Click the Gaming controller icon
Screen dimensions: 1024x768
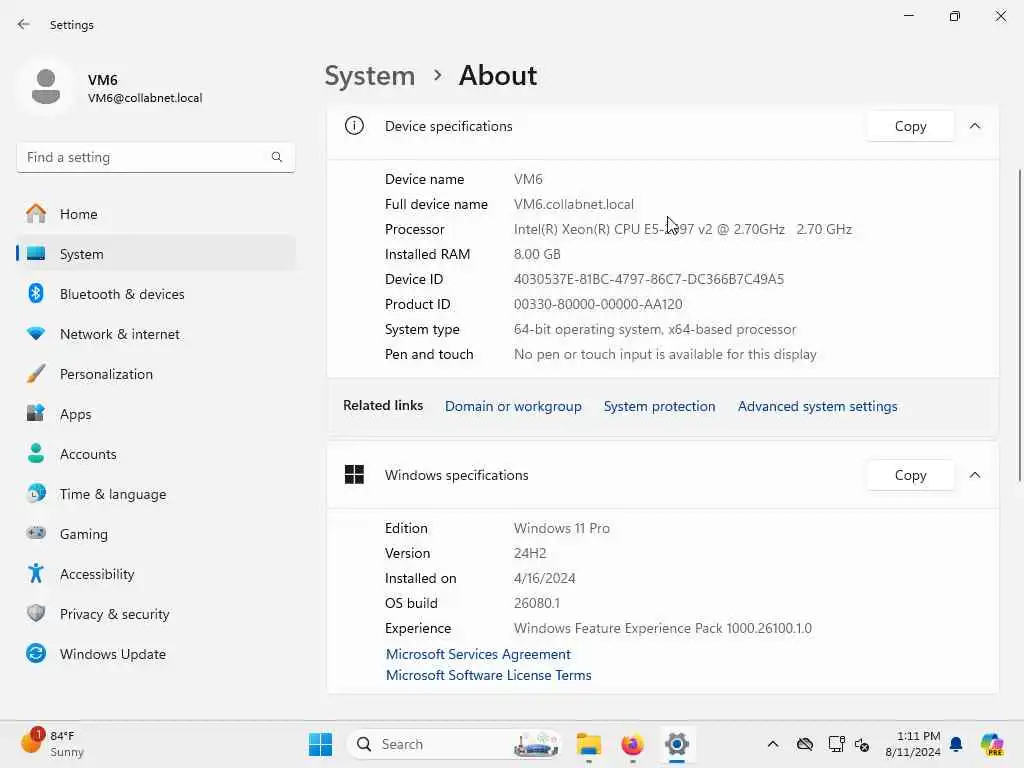click(x=36, y=534)
